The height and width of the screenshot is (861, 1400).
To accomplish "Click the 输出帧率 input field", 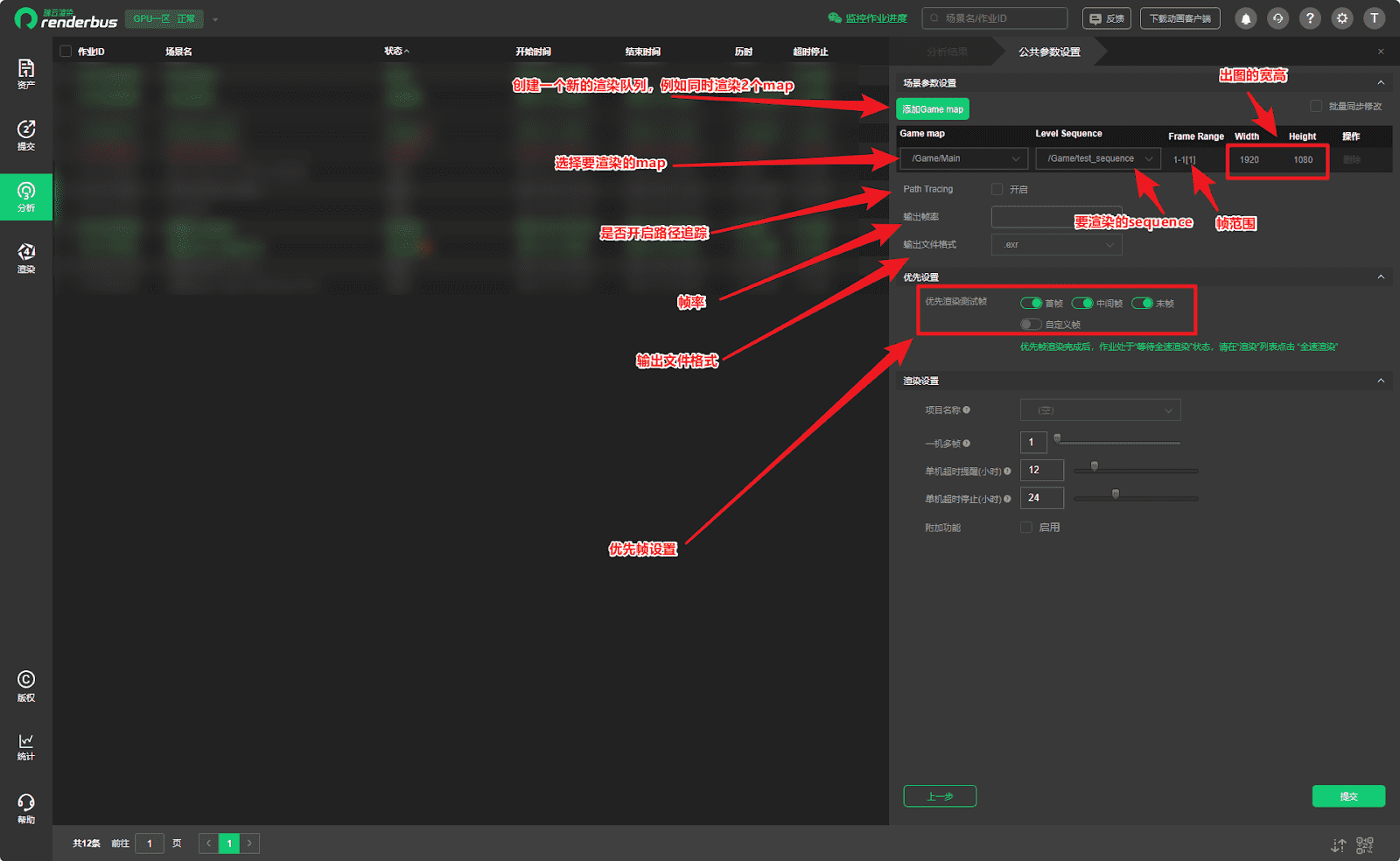I will 1056,217.
